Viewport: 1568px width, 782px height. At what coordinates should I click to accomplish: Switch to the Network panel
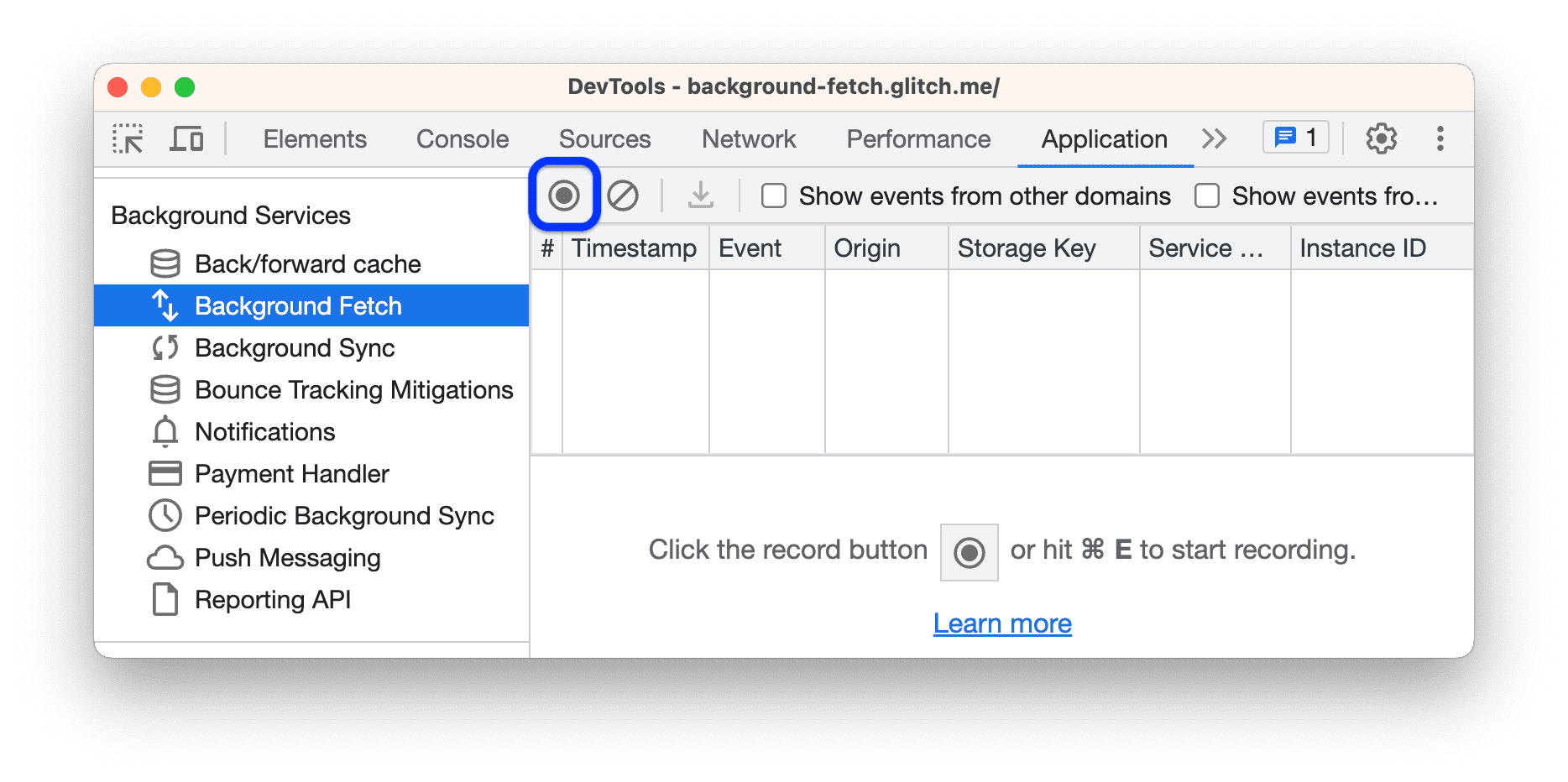(x=748, y=139)
